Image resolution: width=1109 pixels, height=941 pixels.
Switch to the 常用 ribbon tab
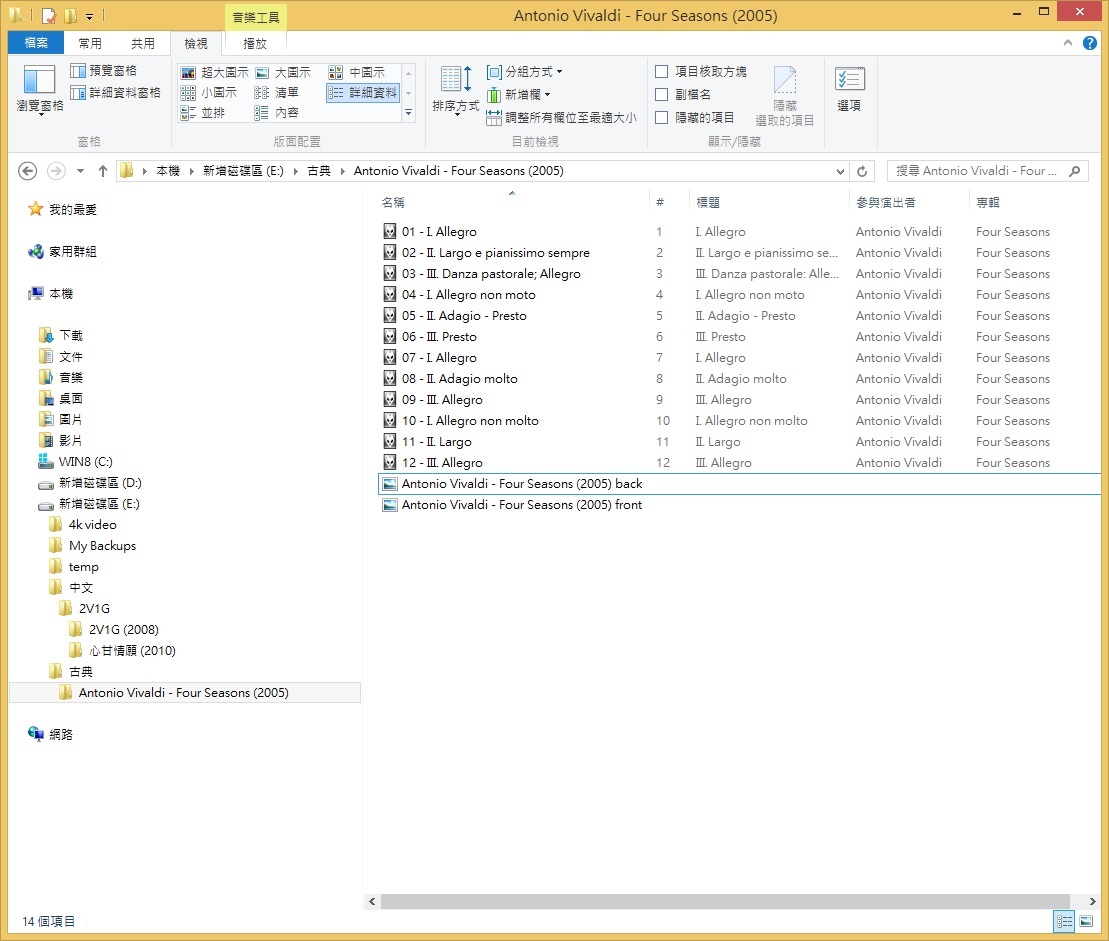(90, 43)
